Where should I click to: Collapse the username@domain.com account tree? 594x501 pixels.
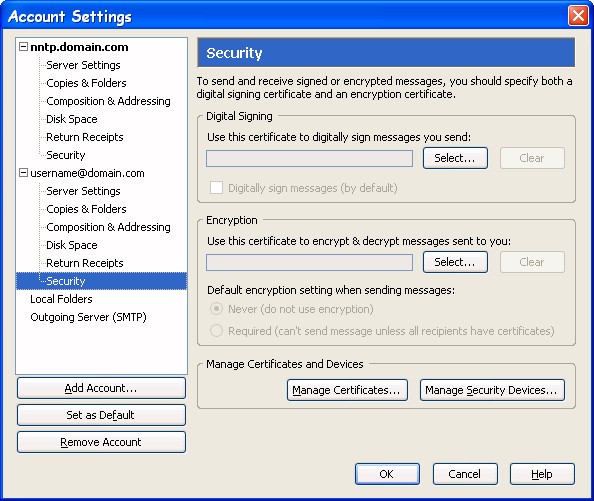23,173
